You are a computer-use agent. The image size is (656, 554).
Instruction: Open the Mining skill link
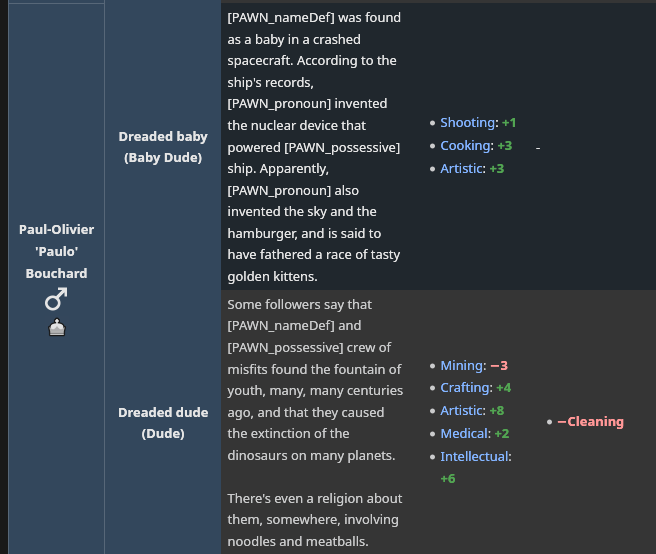(x=462, y=366)
